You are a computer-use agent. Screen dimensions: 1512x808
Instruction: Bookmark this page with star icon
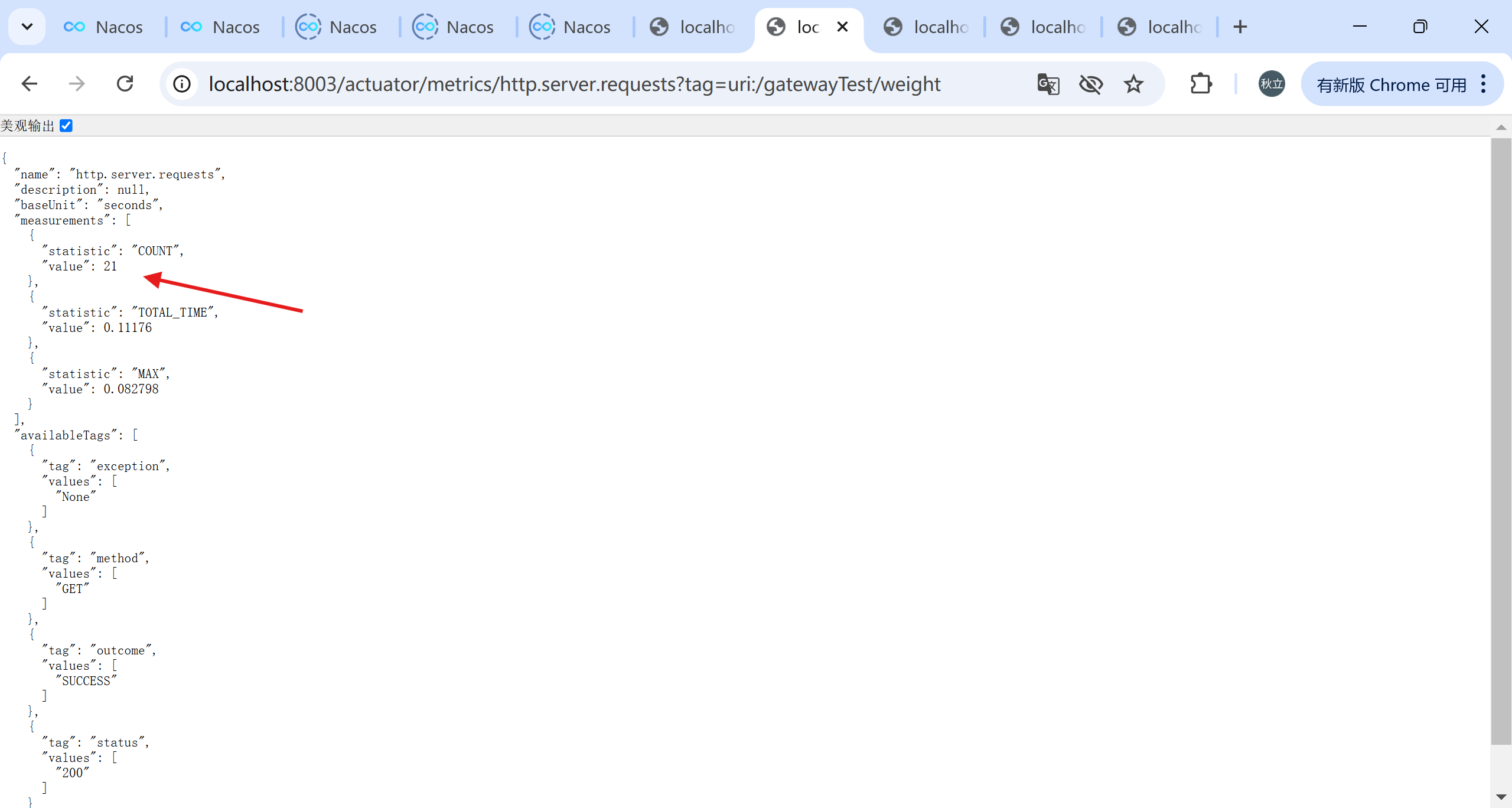[x=1133, y=84]
